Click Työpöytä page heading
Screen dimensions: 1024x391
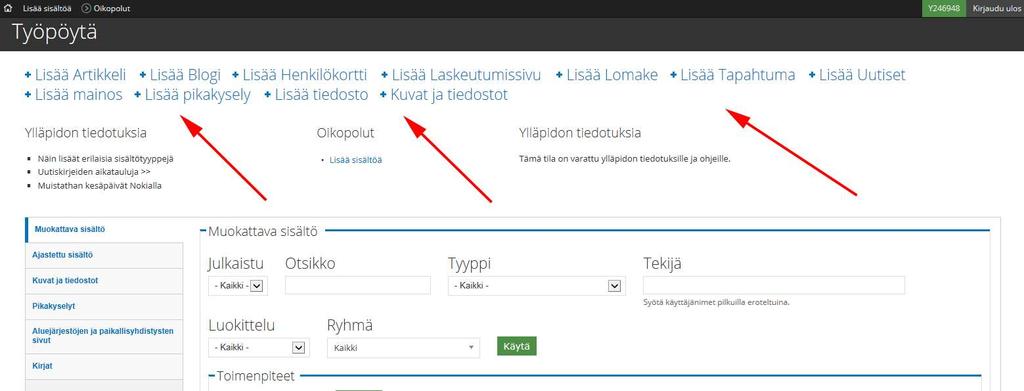click(x=54, y=33)
